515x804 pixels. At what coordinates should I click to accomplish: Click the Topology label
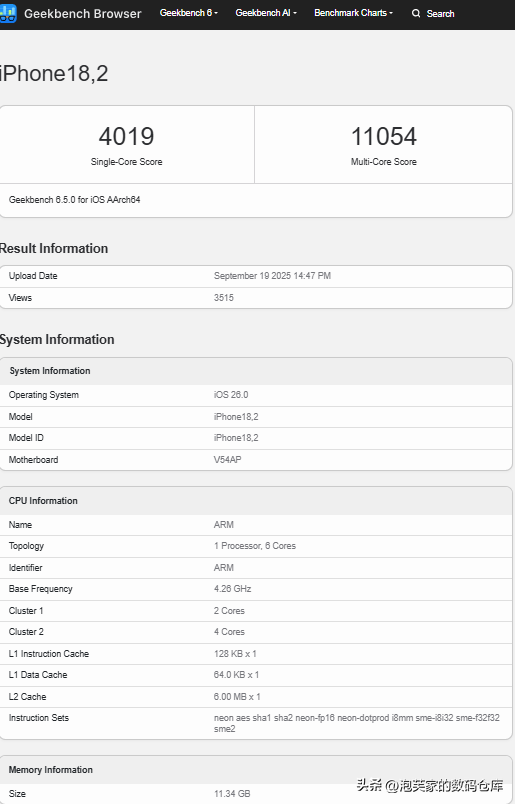click(26, 546)
